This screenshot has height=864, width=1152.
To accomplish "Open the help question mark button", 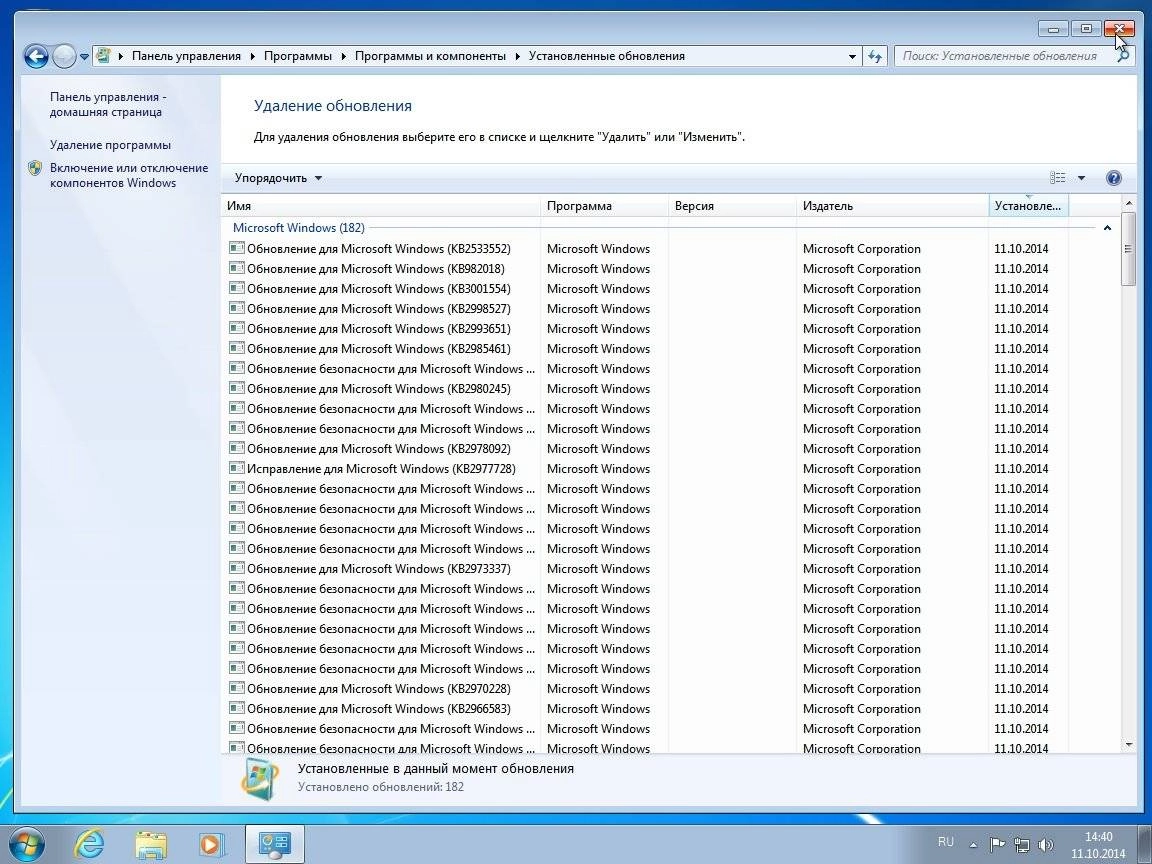I will tap(1114, 178).
